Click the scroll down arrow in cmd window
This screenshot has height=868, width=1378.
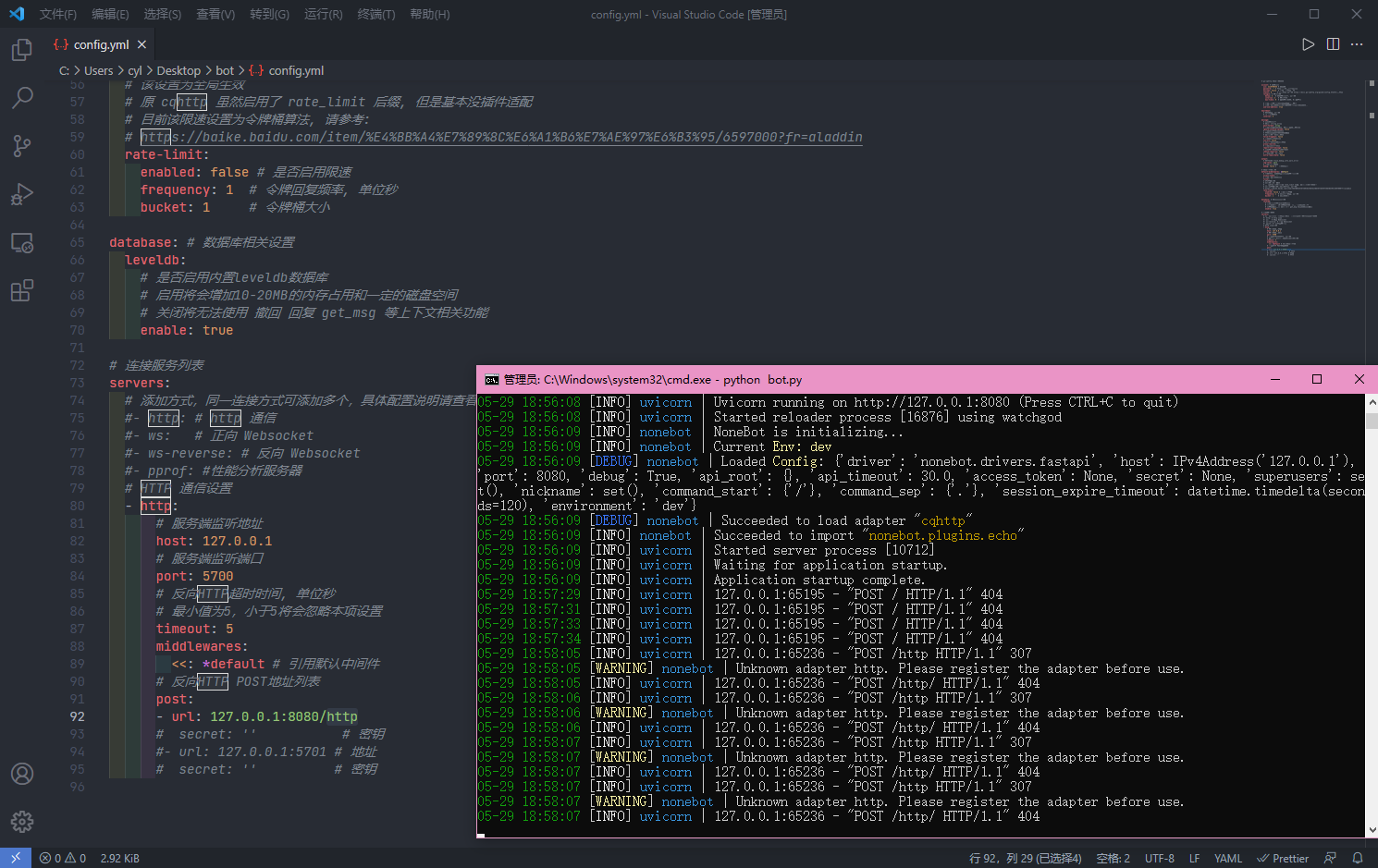[x=1372, y=830]
